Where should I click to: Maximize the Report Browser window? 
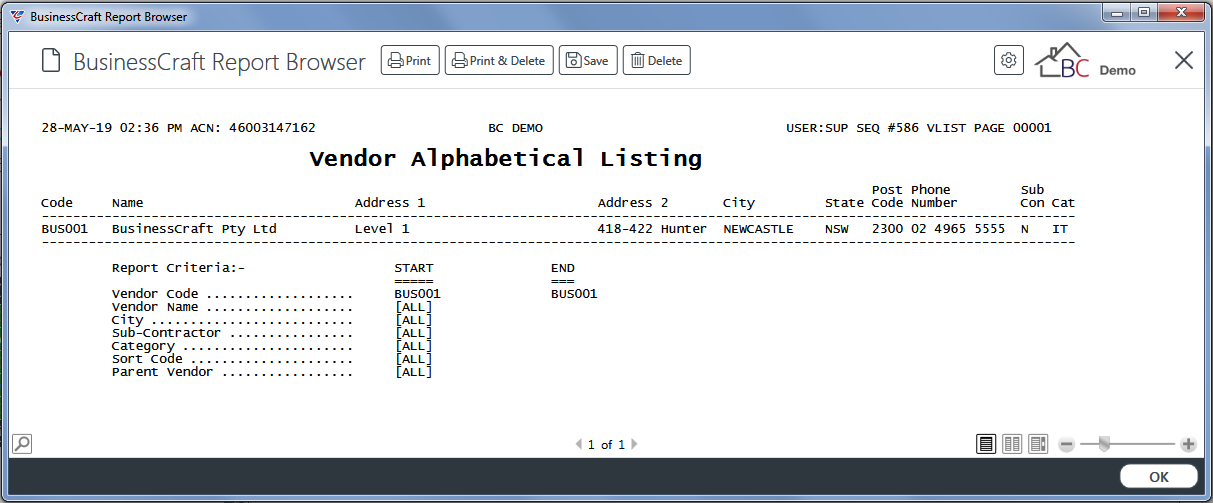point(1143,12)
